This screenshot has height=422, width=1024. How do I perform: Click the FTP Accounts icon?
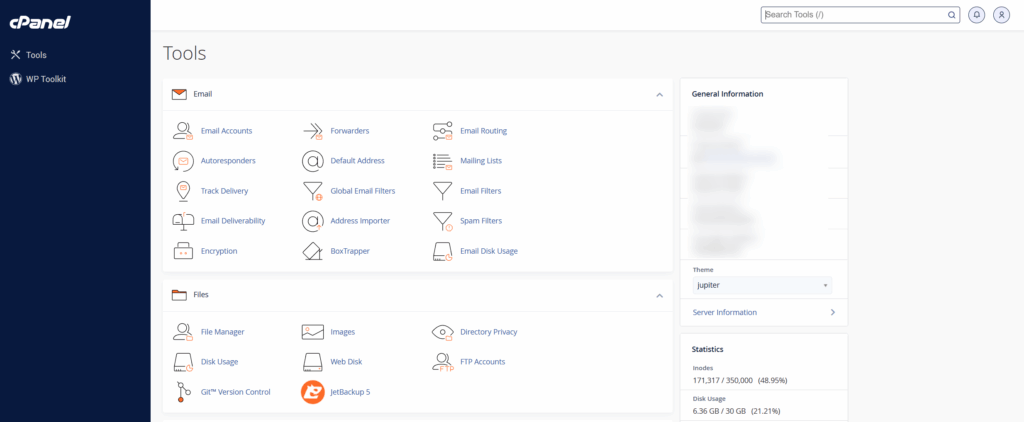[x=442, y=362]
